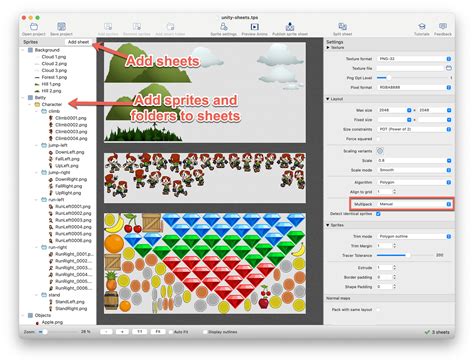Open the Pixel format dropdown
This screenshot has width=474, height=364.
(414, 87)
